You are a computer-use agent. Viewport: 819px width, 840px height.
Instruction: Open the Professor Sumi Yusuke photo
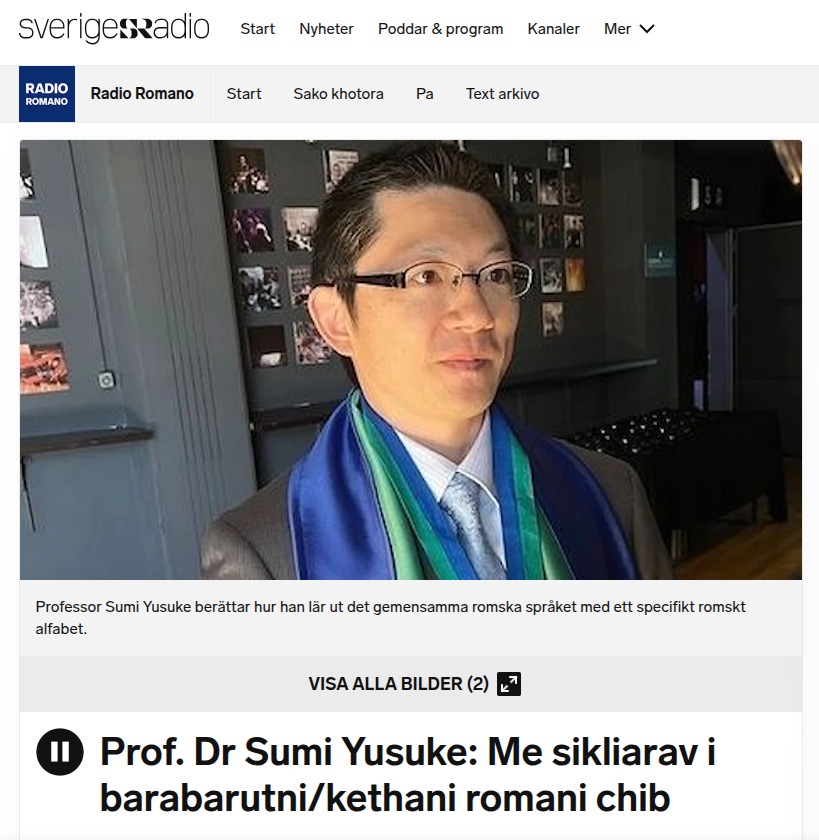(411, 359)
